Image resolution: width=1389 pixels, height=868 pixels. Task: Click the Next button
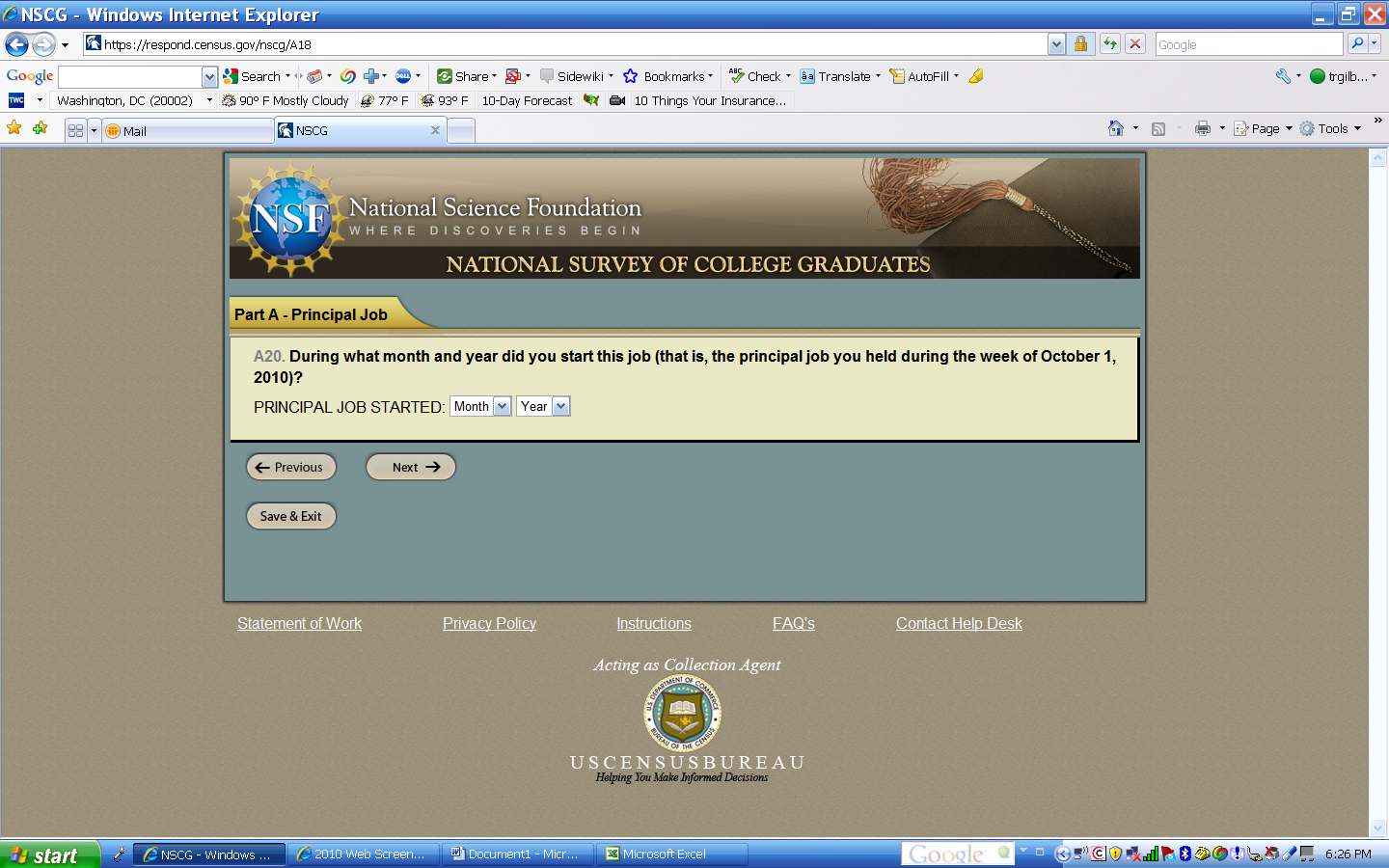(411, 467)
